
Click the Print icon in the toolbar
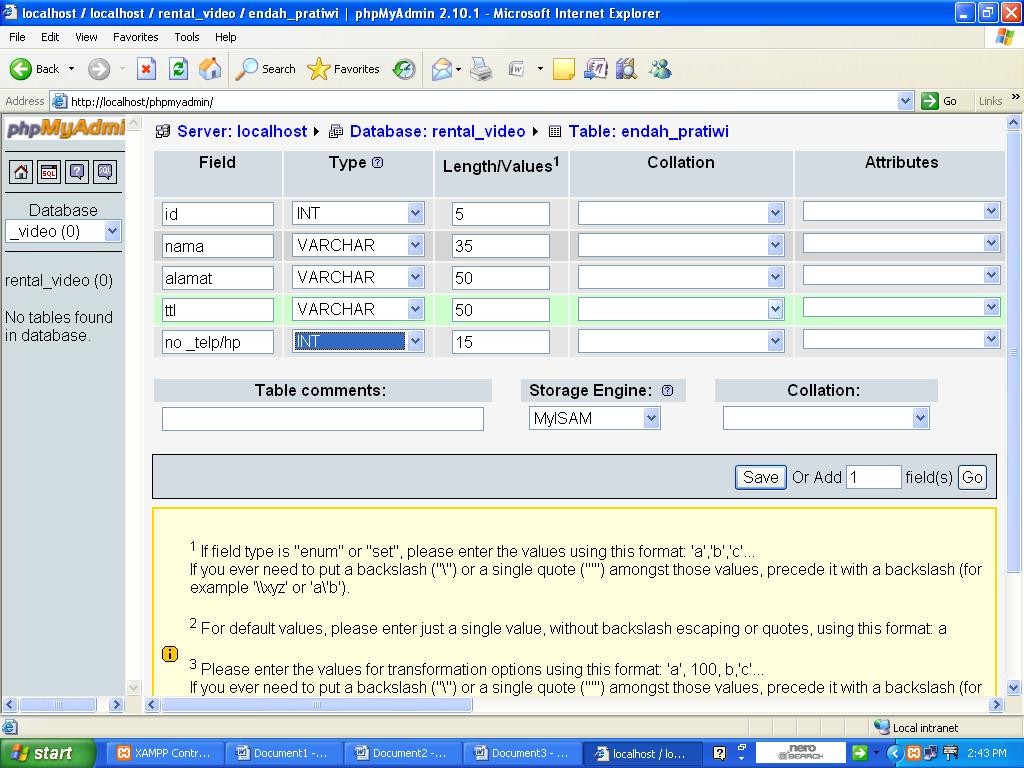479,69
